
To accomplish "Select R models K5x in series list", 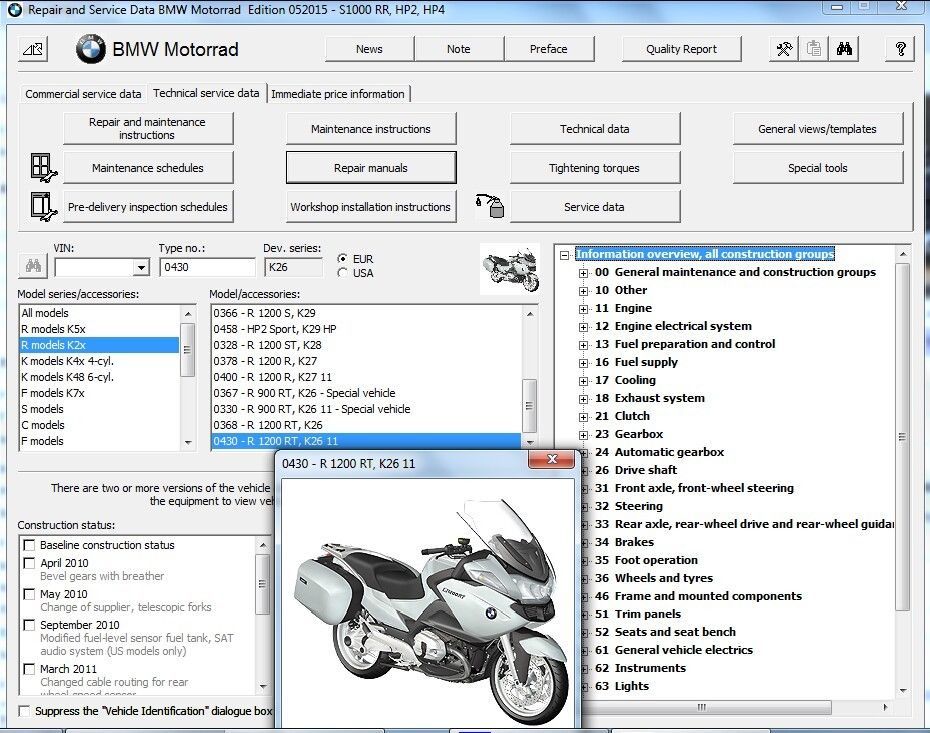I will coord(99,329).
